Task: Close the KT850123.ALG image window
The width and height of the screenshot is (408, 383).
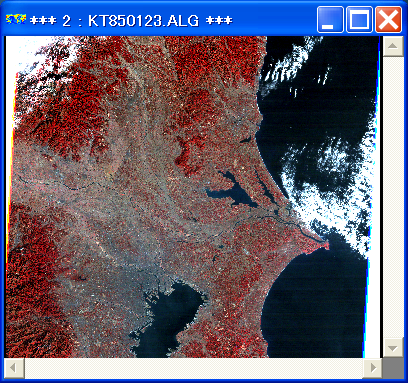Action: coord(388,20)
